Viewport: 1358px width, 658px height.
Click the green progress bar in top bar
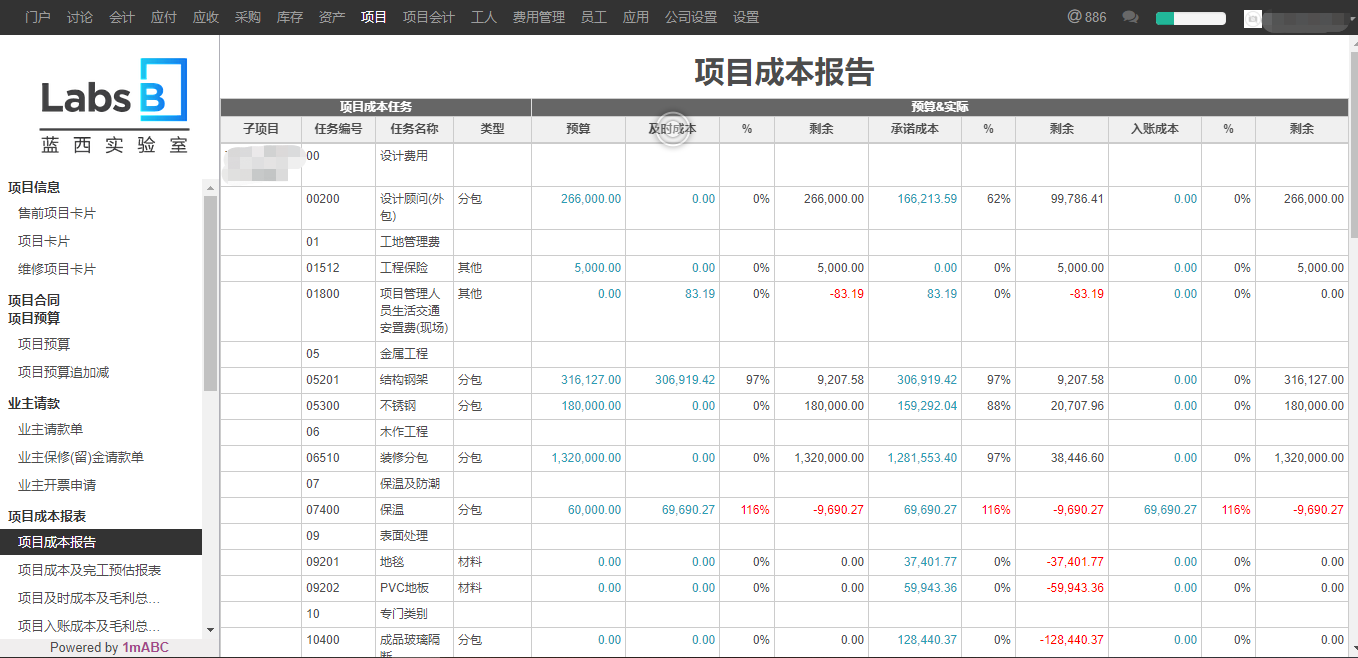pos(1190,18)
